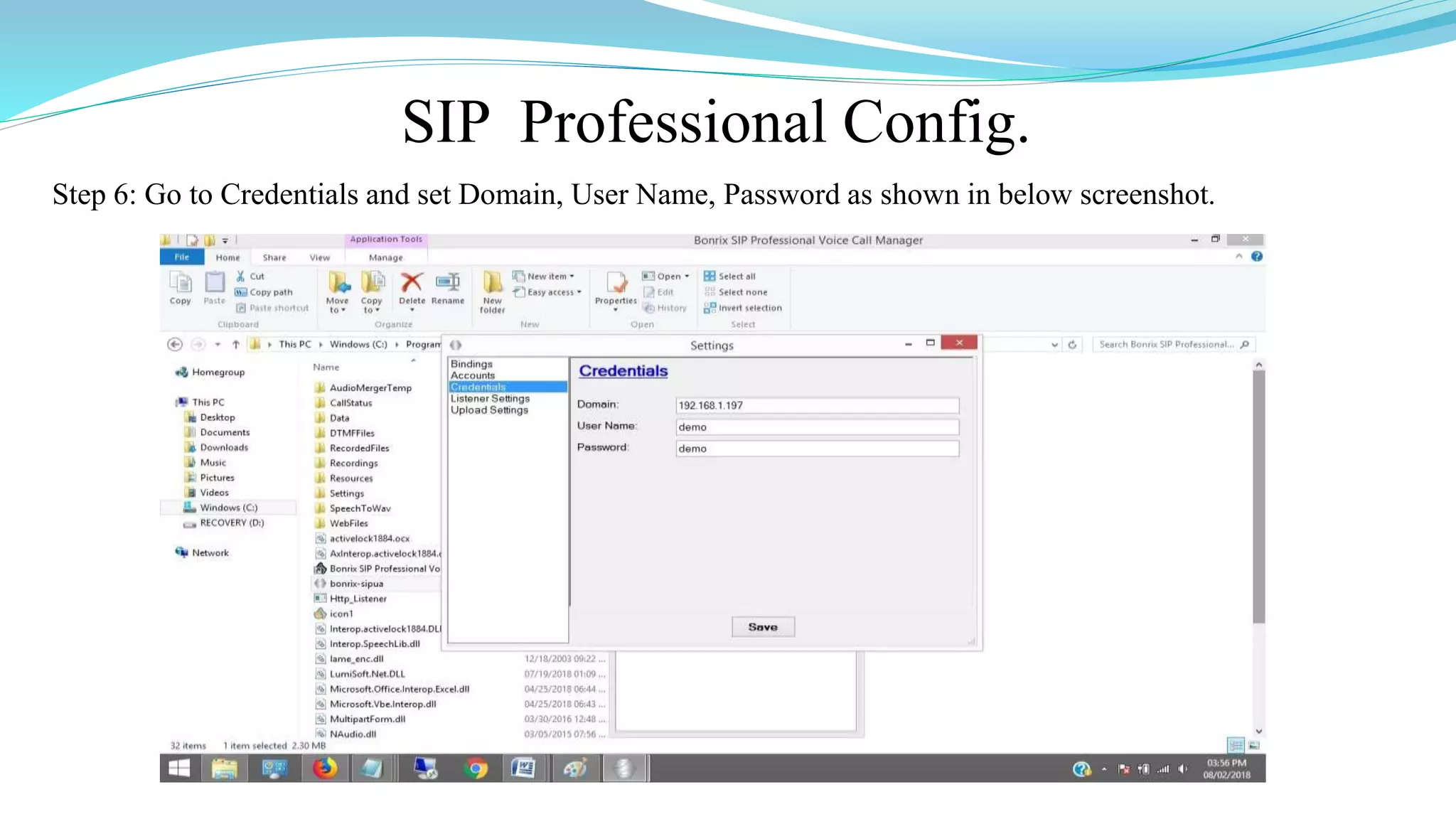
Task: Create a New folder
Action: pos(492,292)
